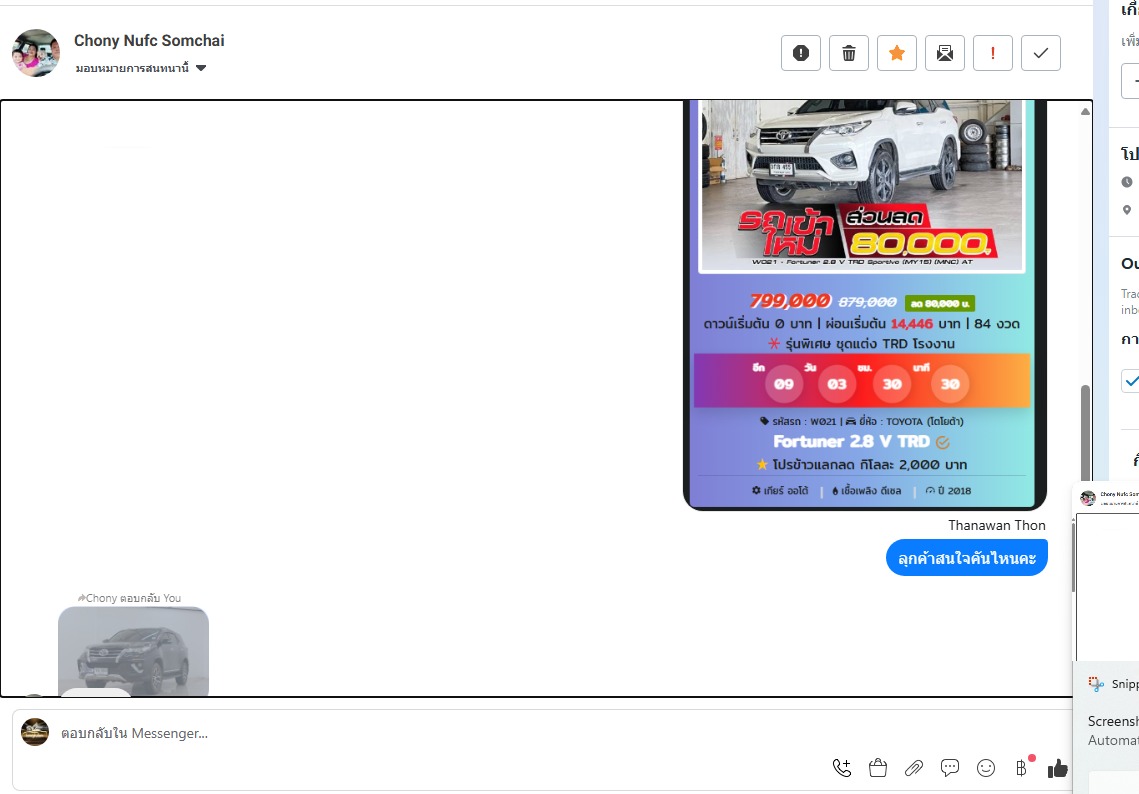Click the Baht payment request icon

point(1021,768)
